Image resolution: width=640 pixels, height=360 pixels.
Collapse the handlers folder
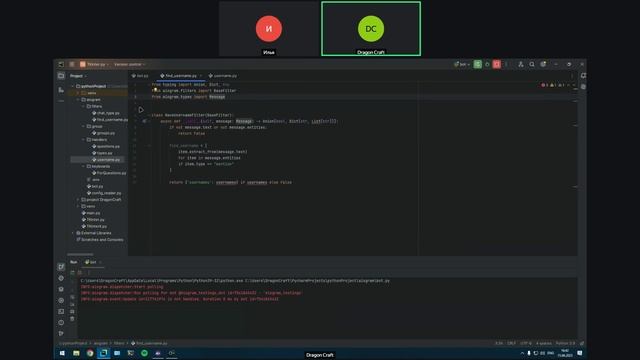point(84,140)
